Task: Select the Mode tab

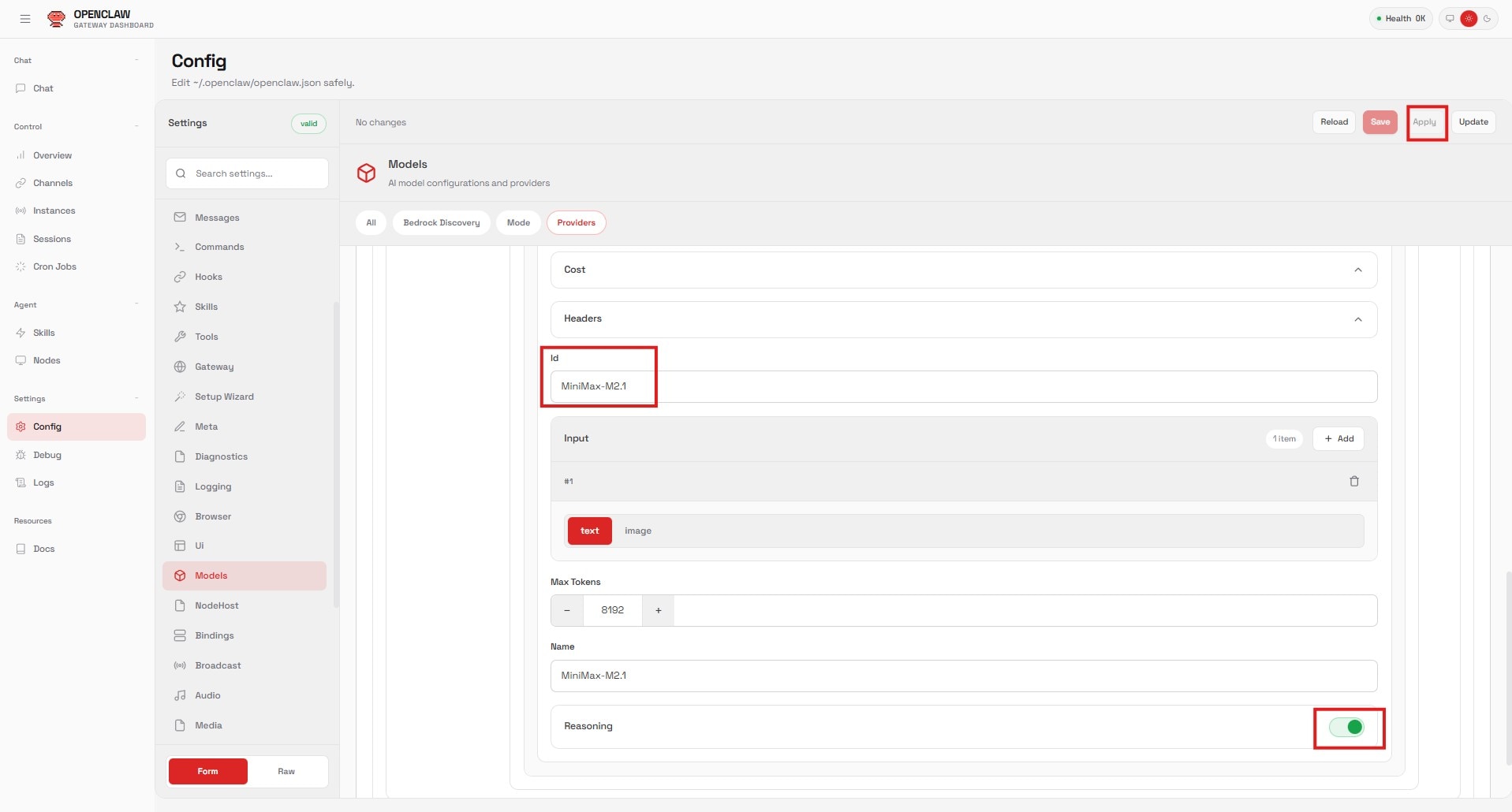Action: click(518, 222)
